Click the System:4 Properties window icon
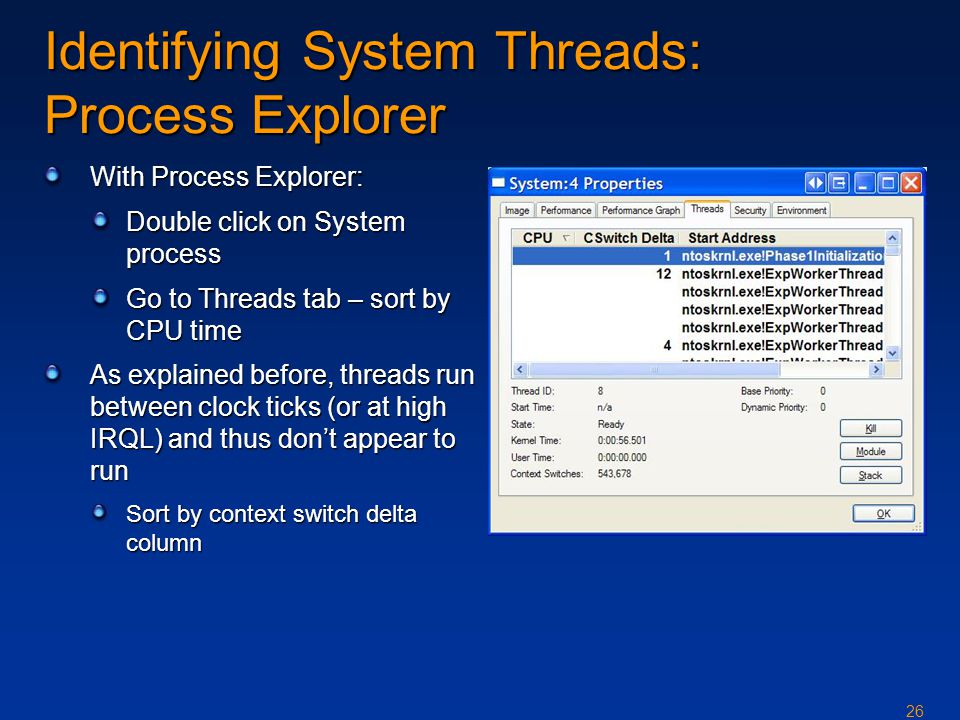 coord(498,182)
